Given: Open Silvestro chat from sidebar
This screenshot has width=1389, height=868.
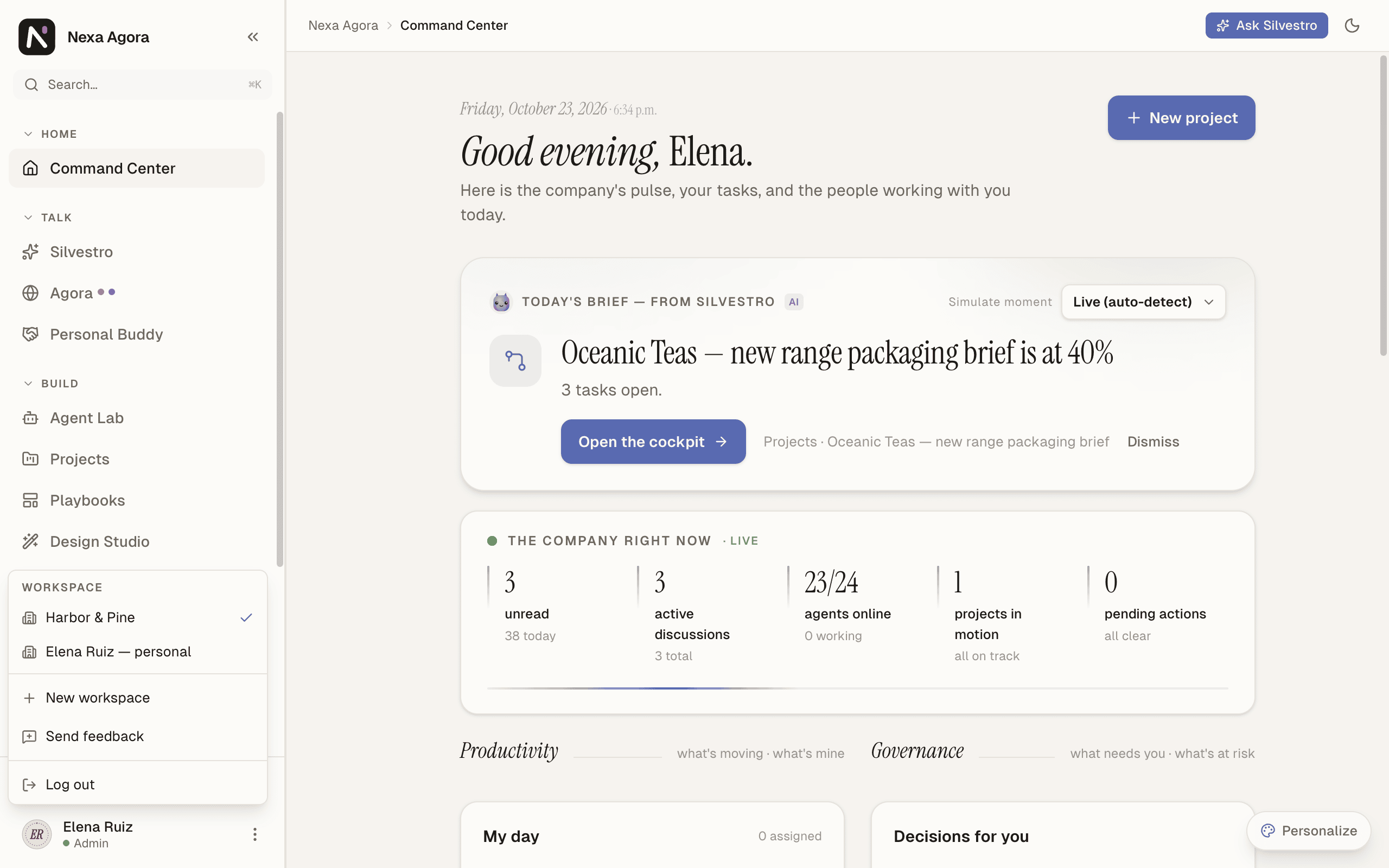Looking at the screenshot, I should [x=137, y=251].
